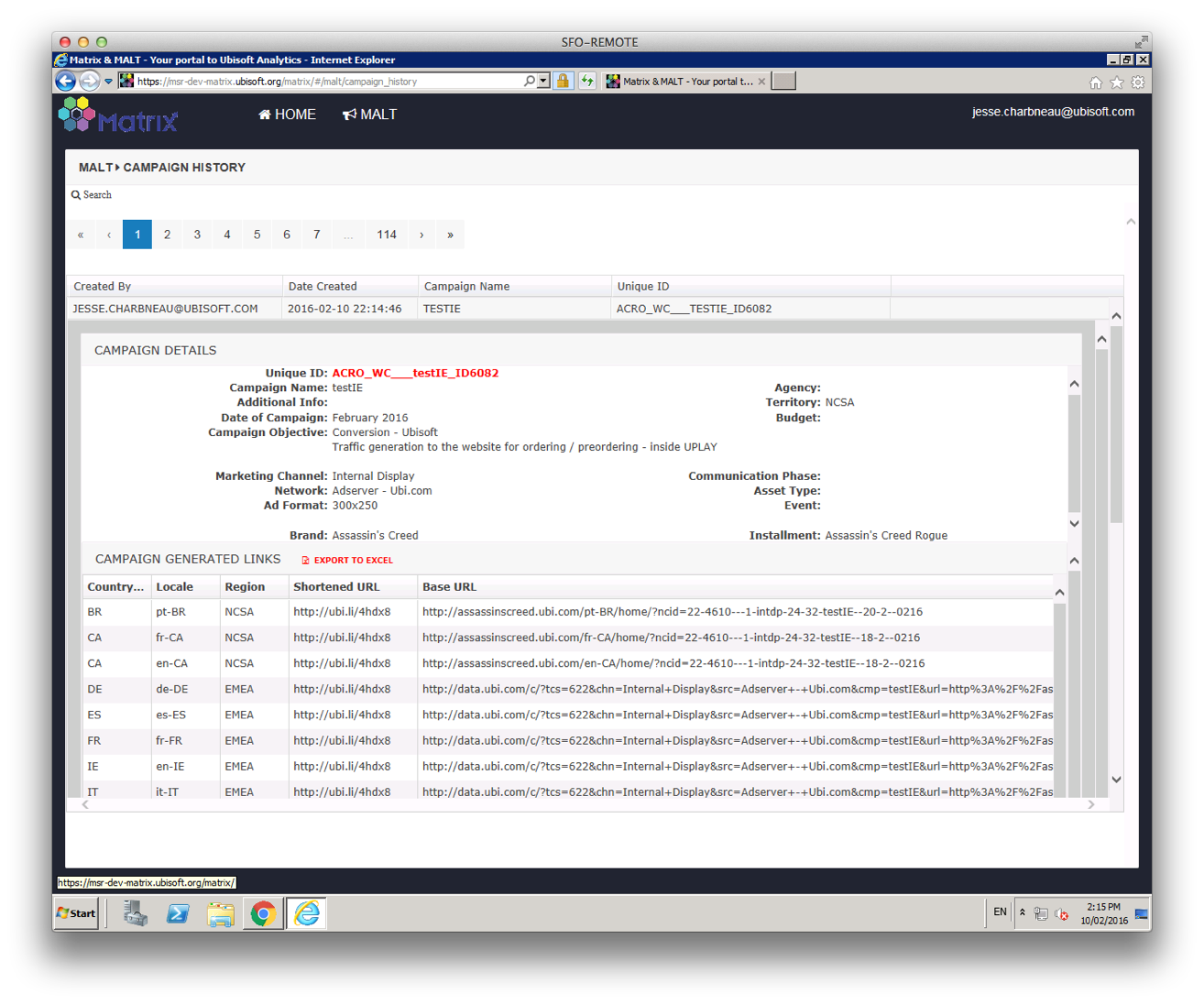This screenshot has height=1004, width=1204.
Task: Click the browser back arrow button
Action: 65,82
